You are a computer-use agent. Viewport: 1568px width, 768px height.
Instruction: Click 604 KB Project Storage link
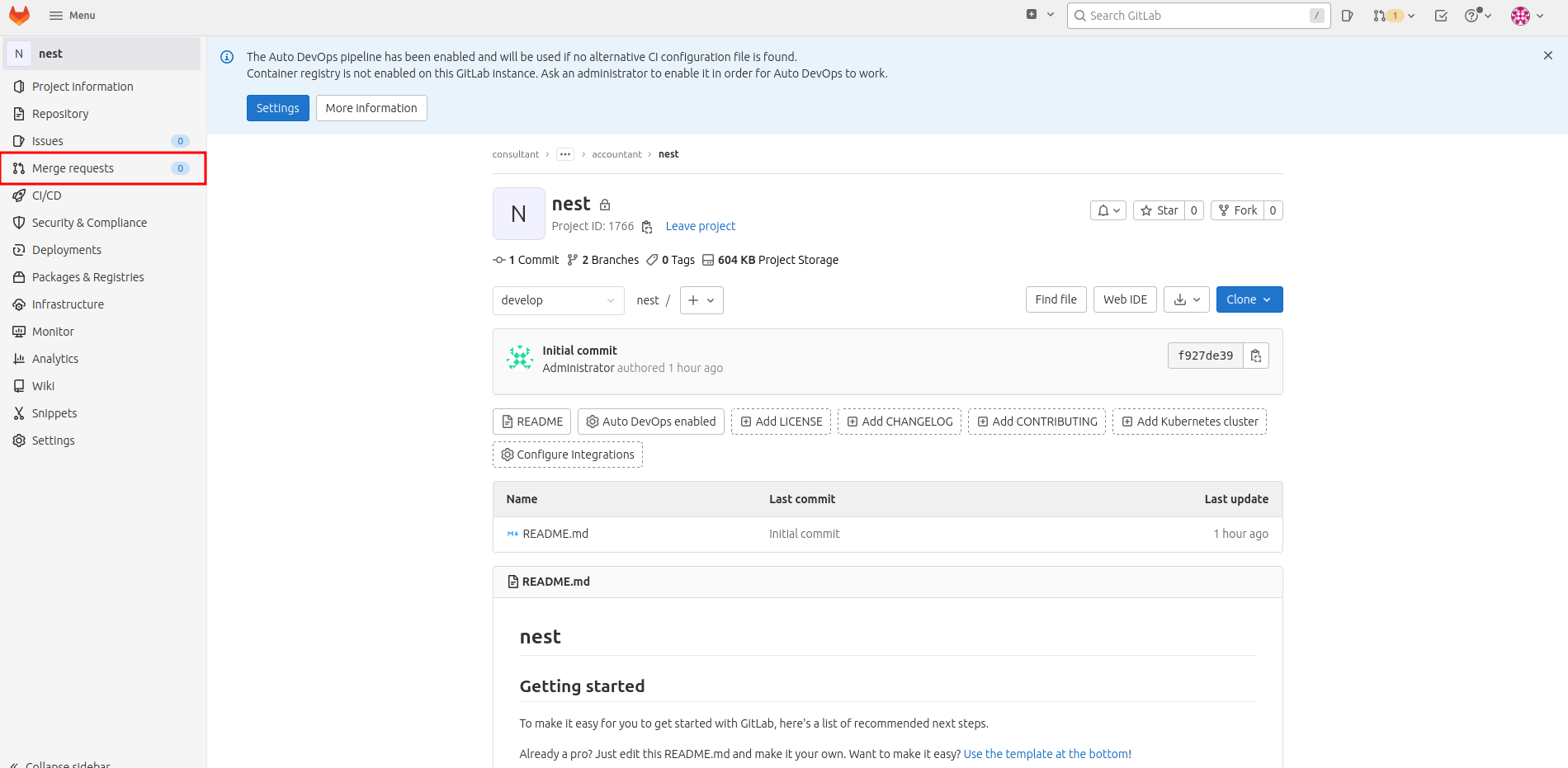(x=770, y=260)
